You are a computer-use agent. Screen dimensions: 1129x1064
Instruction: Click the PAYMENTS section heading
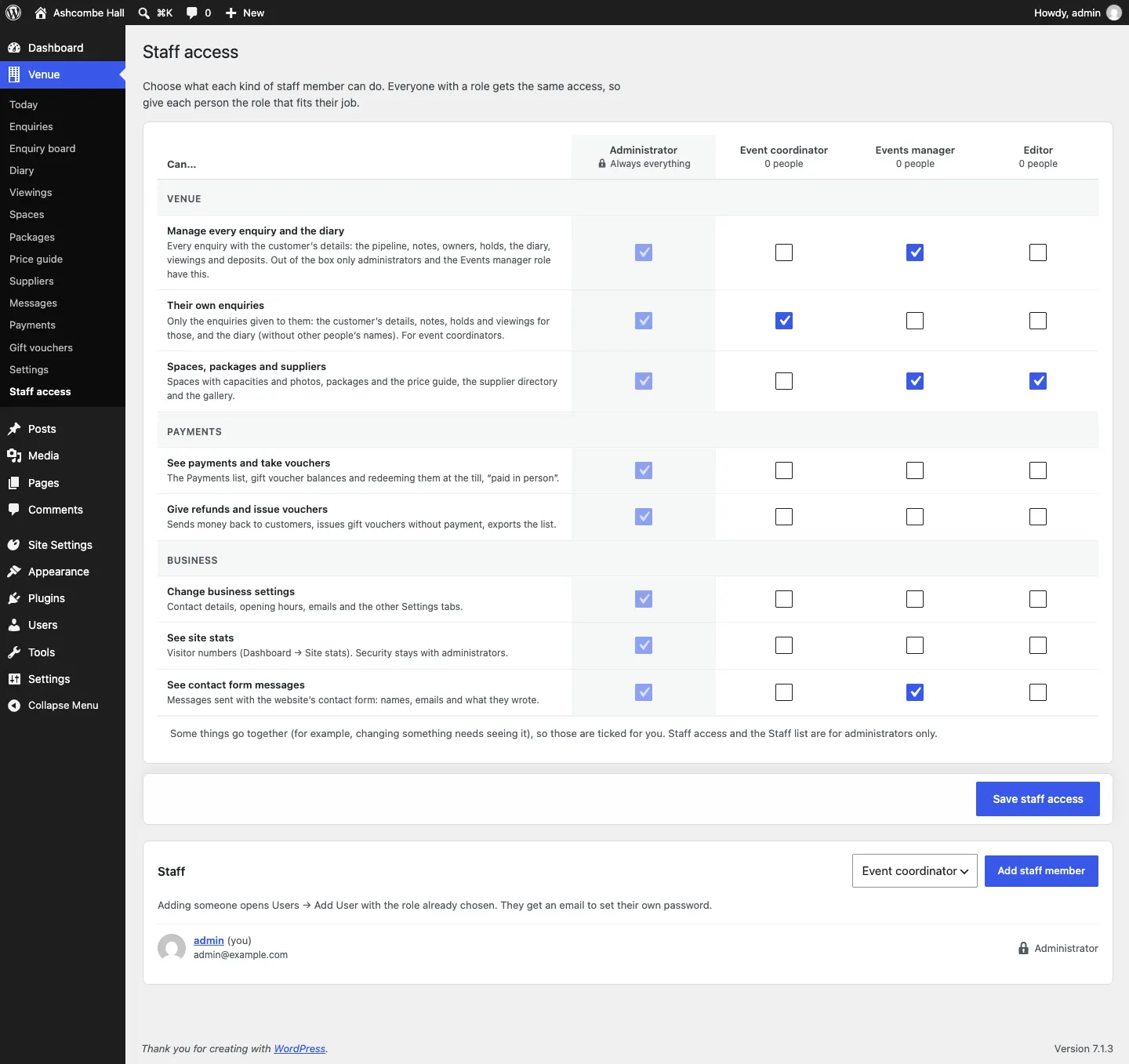[194, 431]
